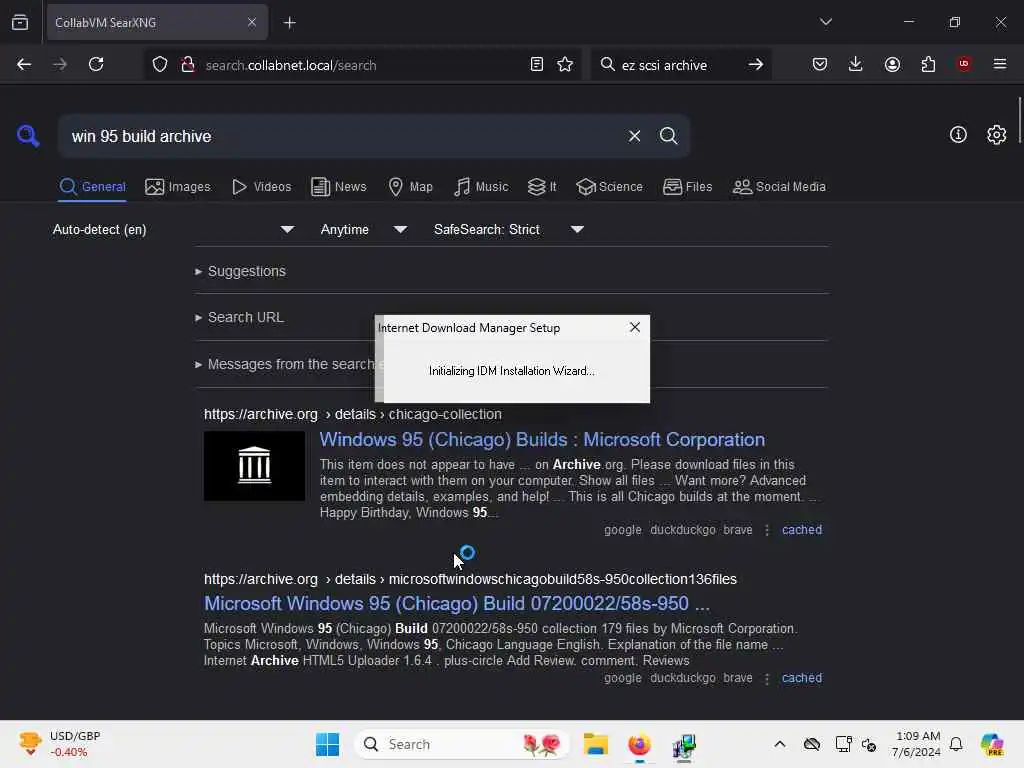Screen dimensions: 1024x768
Task: Switch to the Music category
Action: [481, 187]
